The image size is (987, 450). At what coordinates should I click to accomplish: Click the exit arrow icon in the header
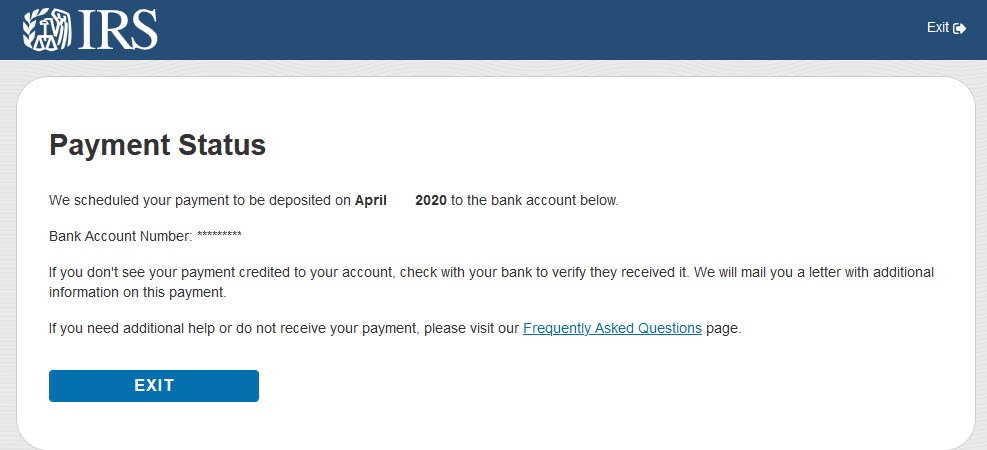pyautogui.click(x=960, y=29)
